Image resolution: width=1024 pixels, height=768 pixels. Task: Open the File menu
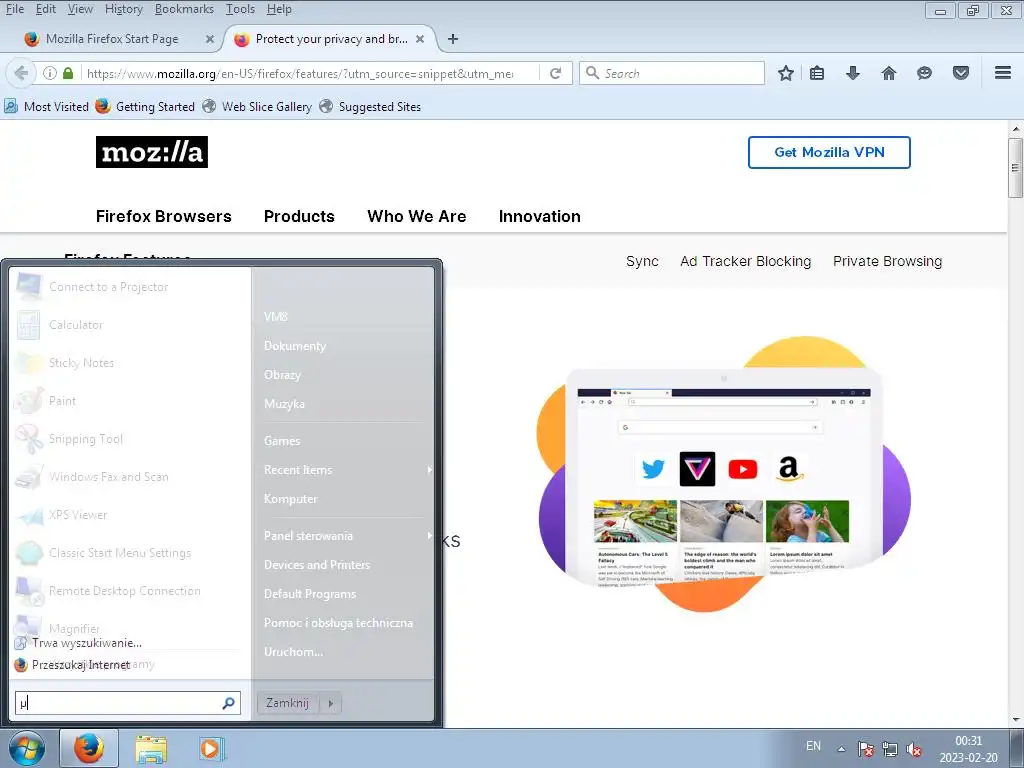(x=14, y=9)
